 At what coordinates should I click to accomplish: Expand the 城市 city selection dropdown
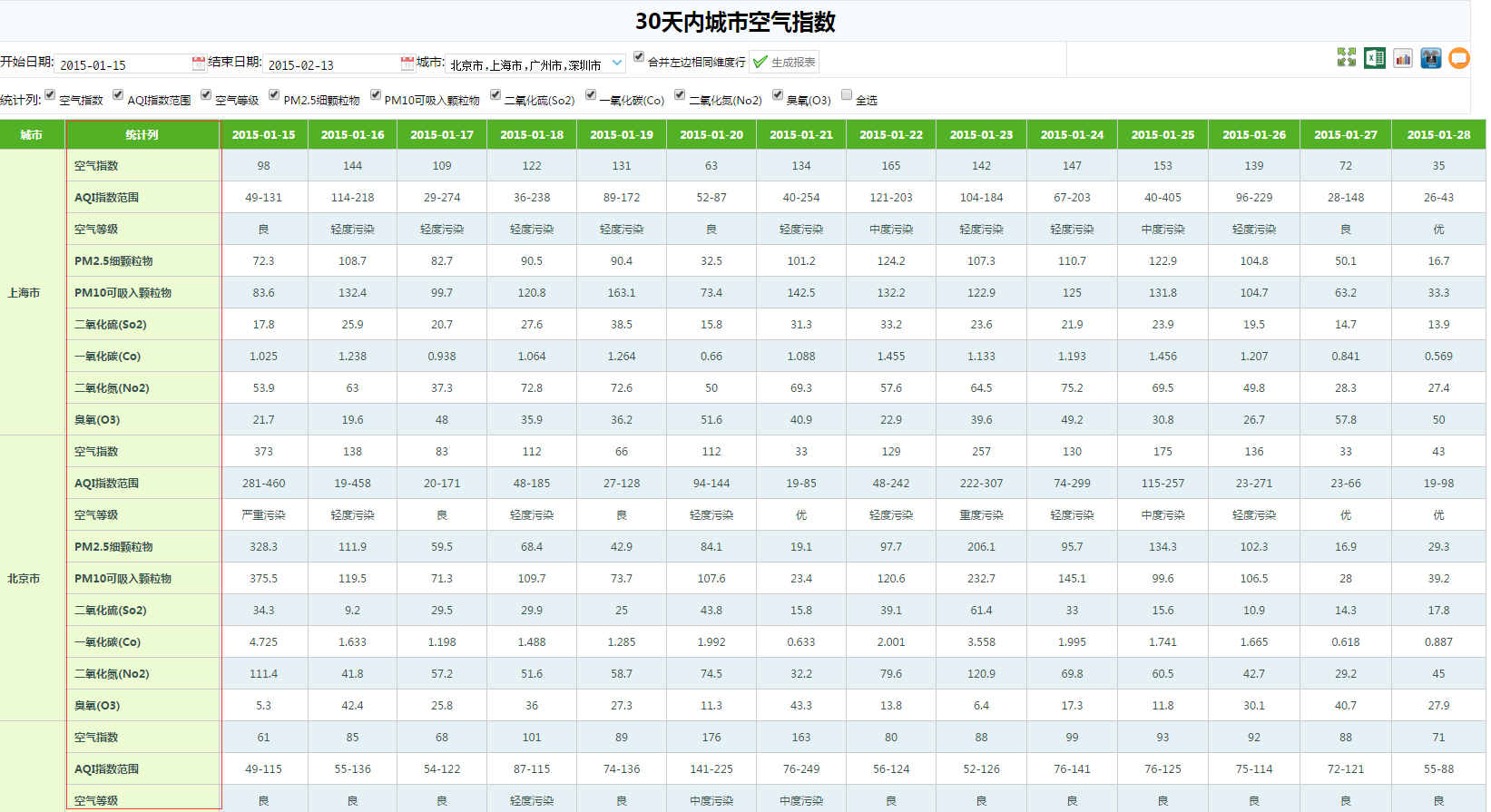617,64
